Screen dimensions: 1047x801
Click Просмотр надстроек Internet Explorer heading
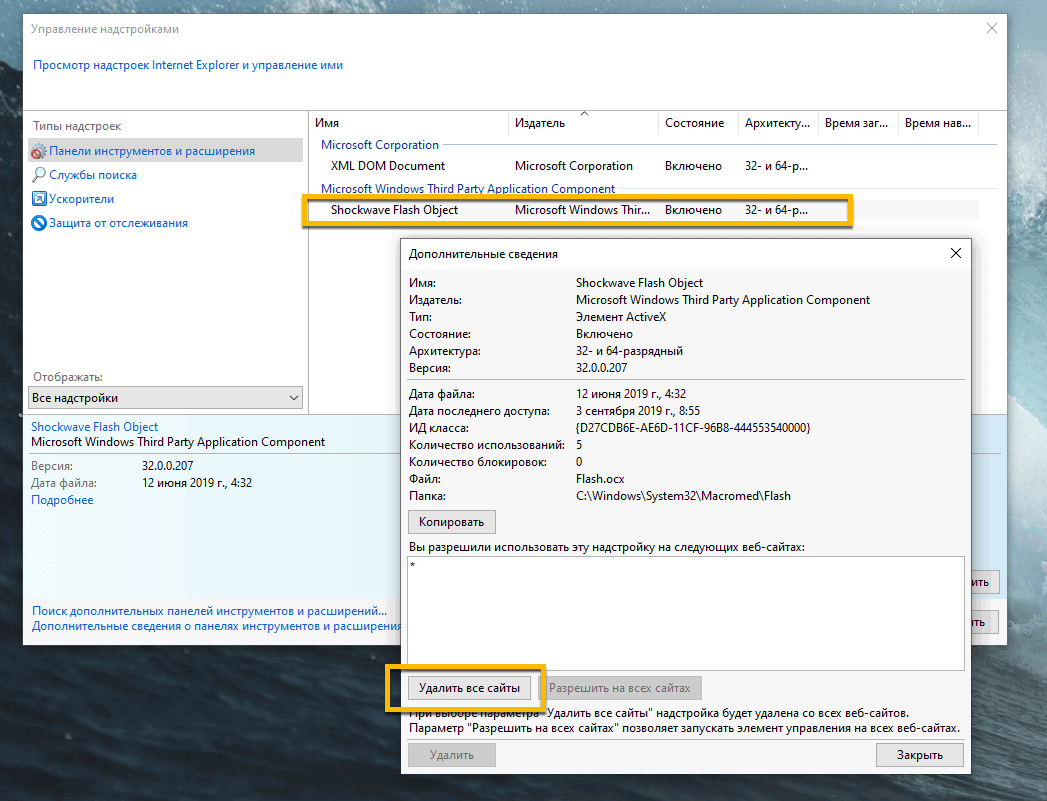pyautogui.click(x=186, y=64)
